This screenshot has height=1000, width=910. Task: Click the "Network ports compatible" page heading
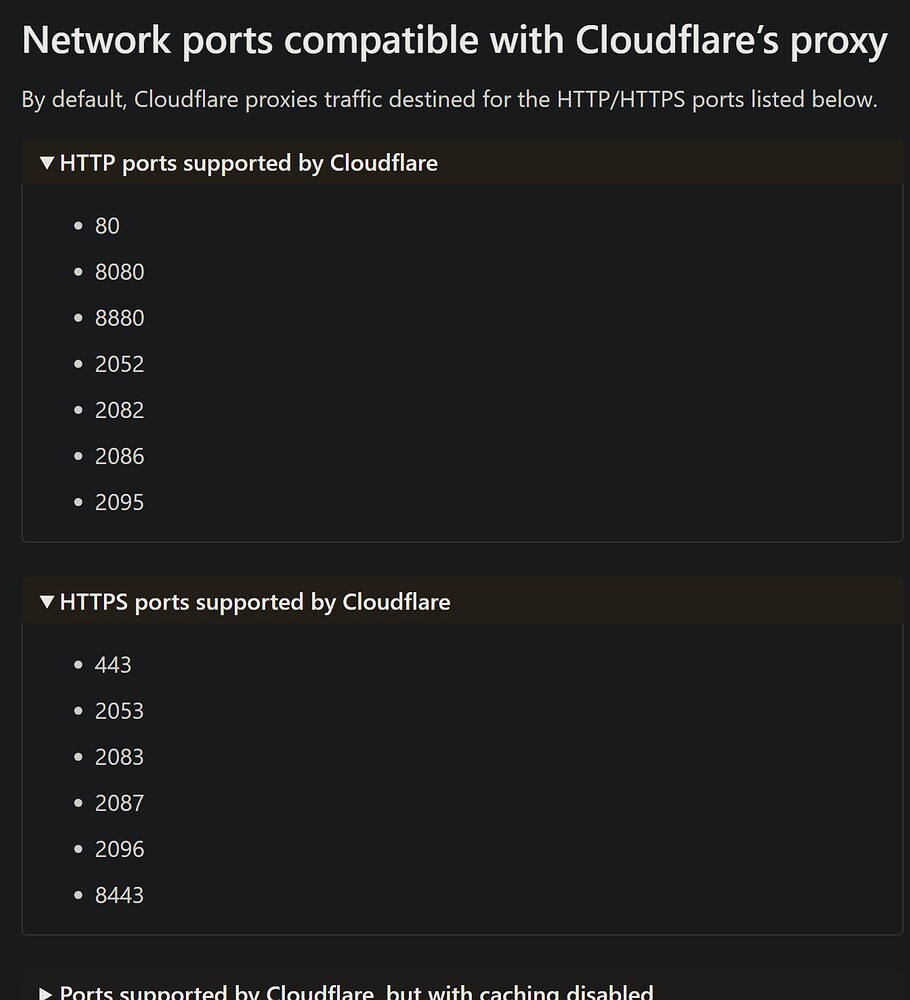454,41
